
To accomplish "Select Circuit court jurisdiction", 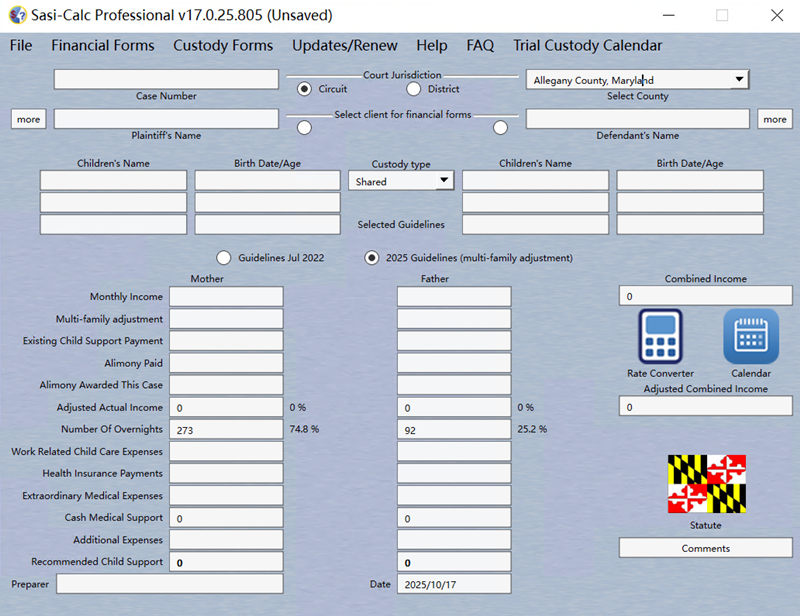I will [303, 89].
